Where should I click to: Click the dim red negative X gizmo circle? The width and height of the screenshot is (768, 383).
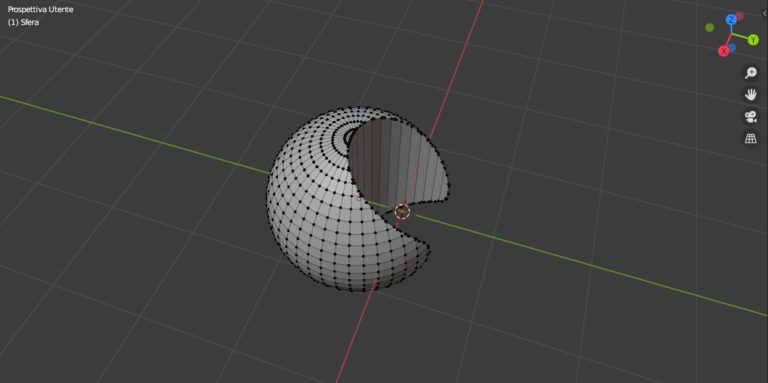tap(740, 16)
